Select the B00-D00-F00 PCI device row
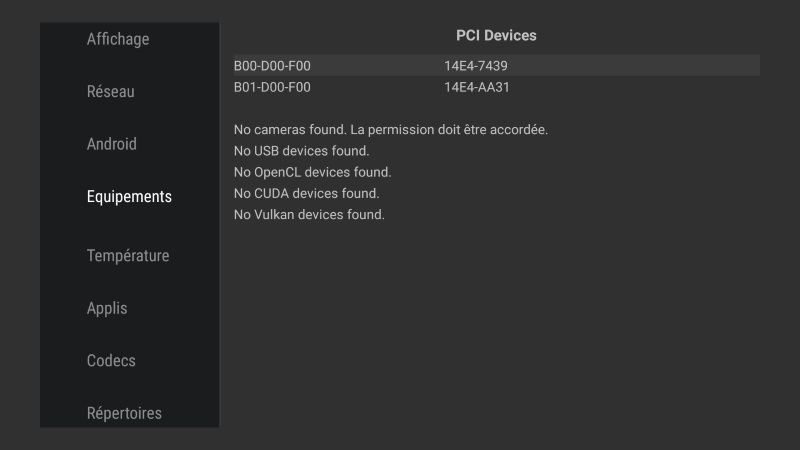The width and height of the screenshot is (800, 450). point(496,66)
